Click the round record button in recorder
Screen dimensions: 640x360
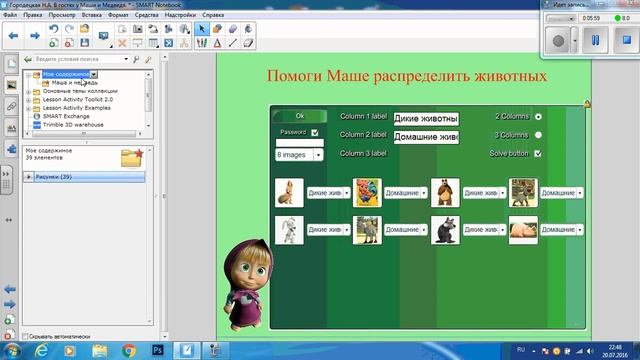[558, 41]
